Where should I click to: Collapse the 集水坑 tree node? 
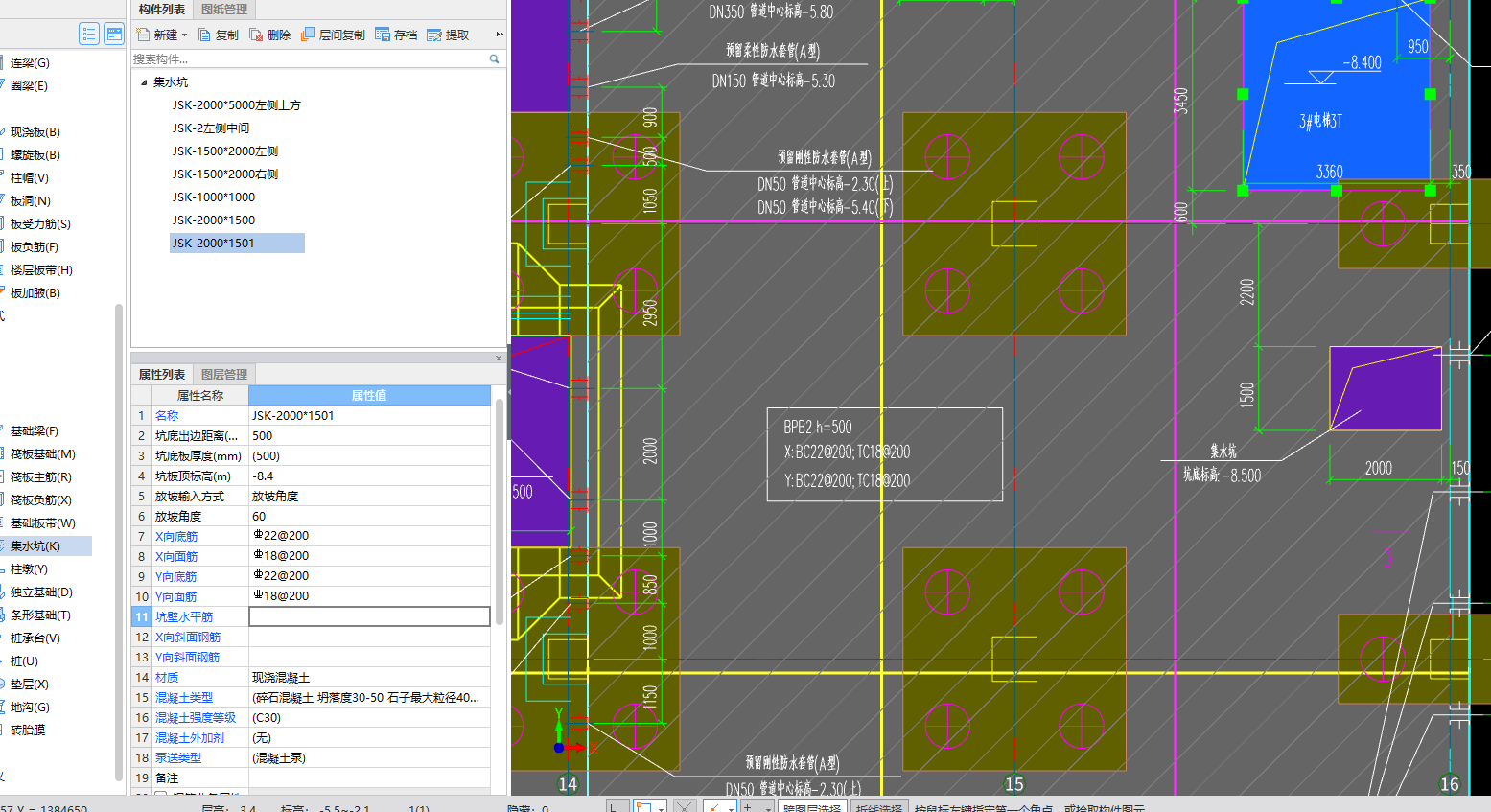(x=144, y=82)
